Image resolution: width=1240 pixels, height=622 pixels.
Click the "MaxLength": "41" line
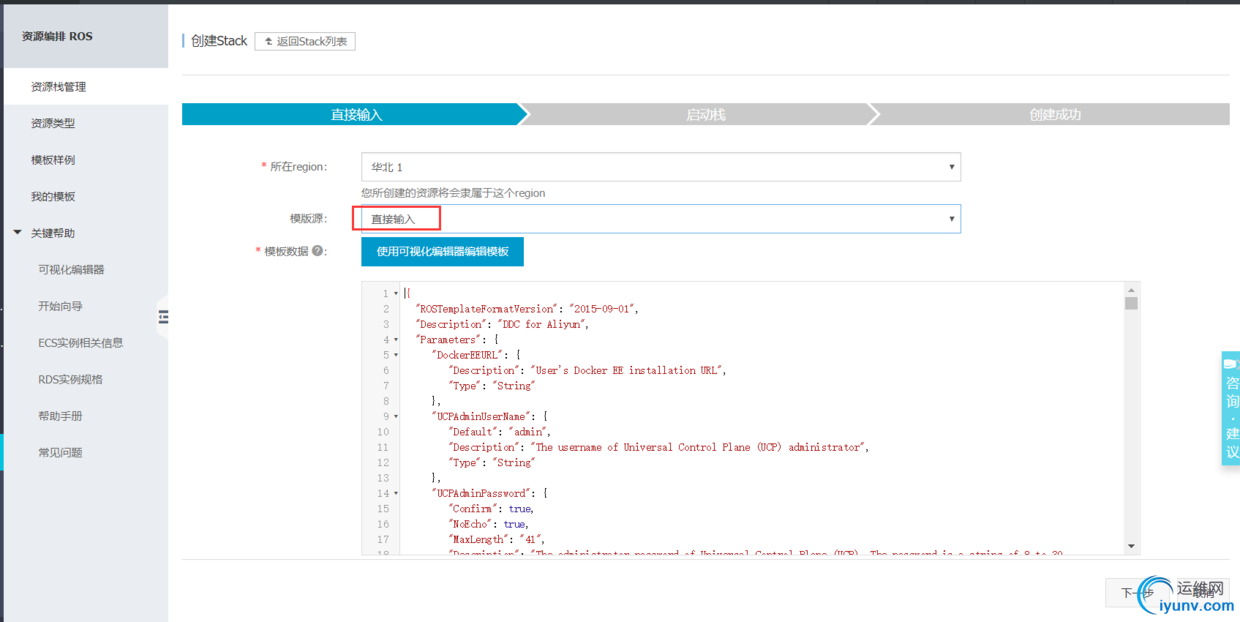point(496,539)
